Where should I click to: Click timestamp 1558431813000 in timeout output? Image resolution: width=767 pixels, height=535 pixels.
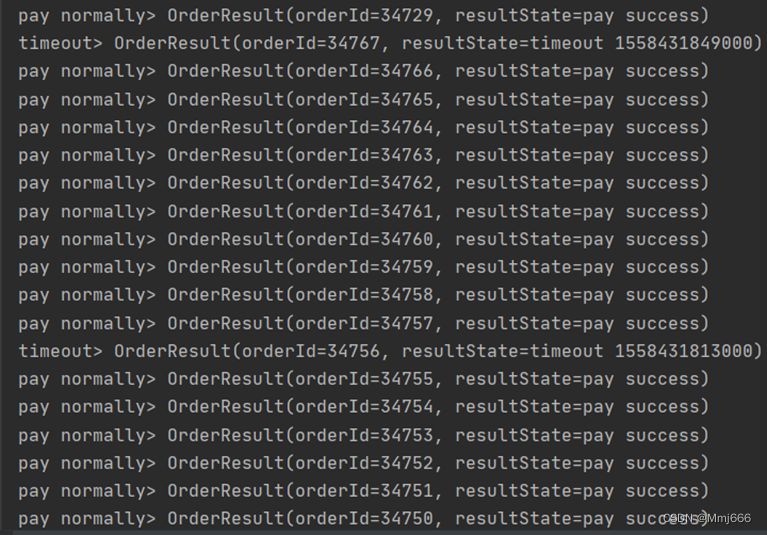(x=684, y=351)
